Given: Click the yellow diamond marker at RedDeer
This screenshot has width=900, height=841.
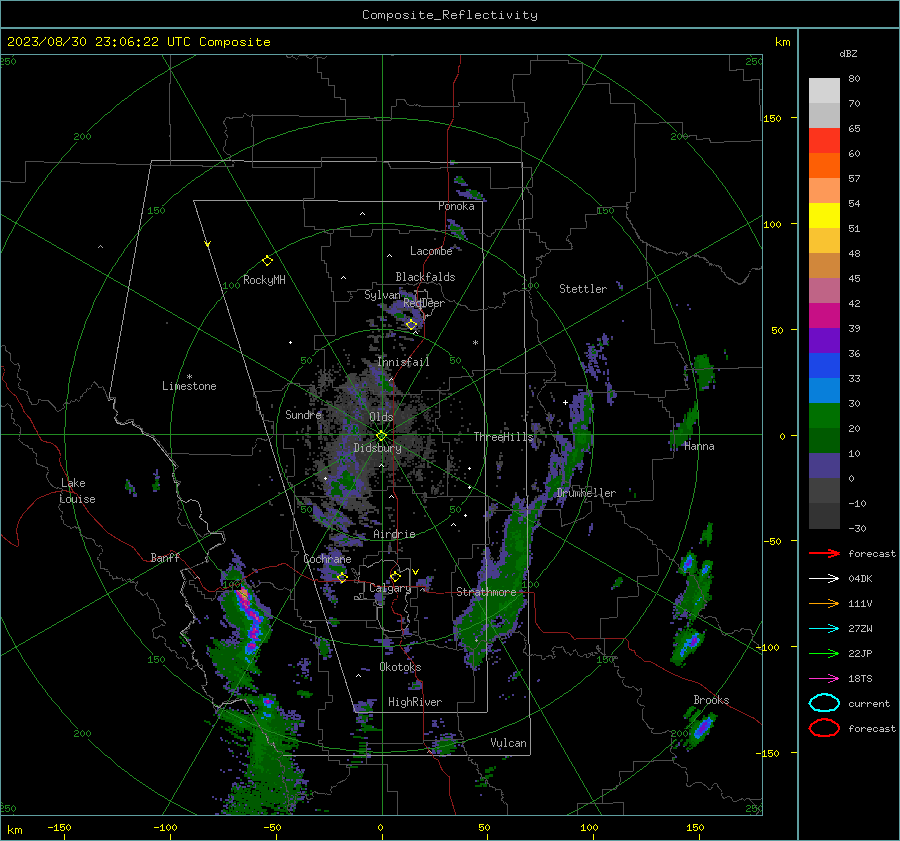Looking at the screenshot, I should (412, 325).
